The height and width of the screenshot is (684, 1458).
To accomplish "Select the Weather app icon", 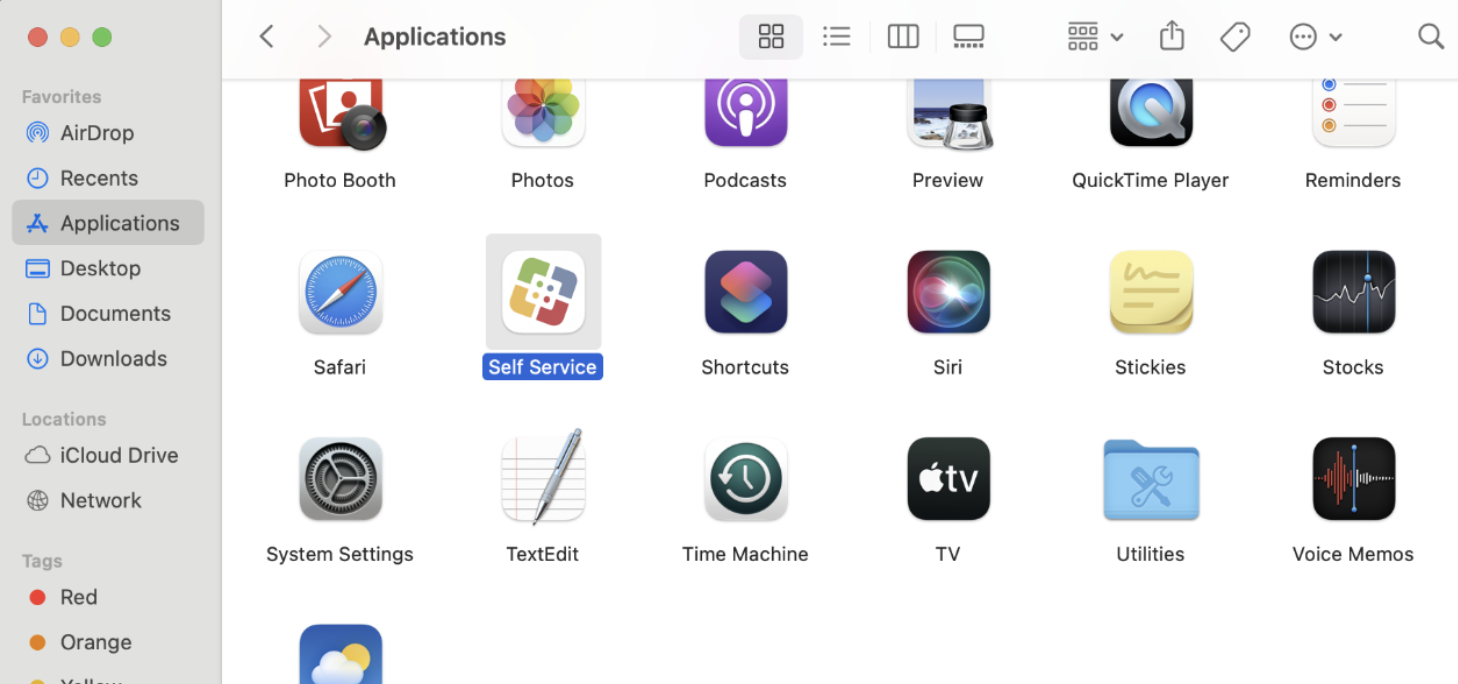I will (x=340, y=654).
